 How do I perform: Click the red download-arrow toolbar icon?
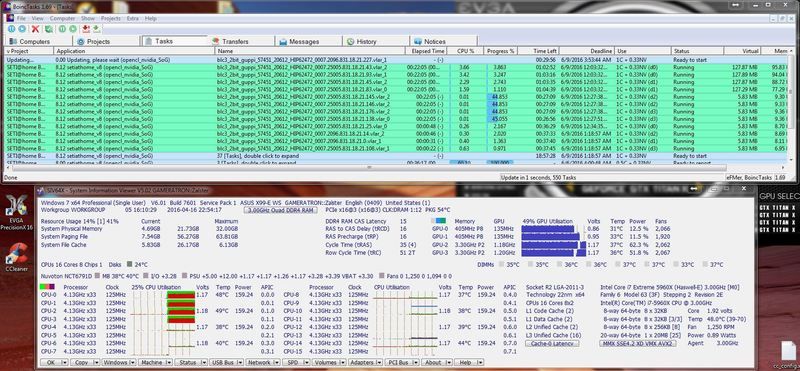point(86,29)
